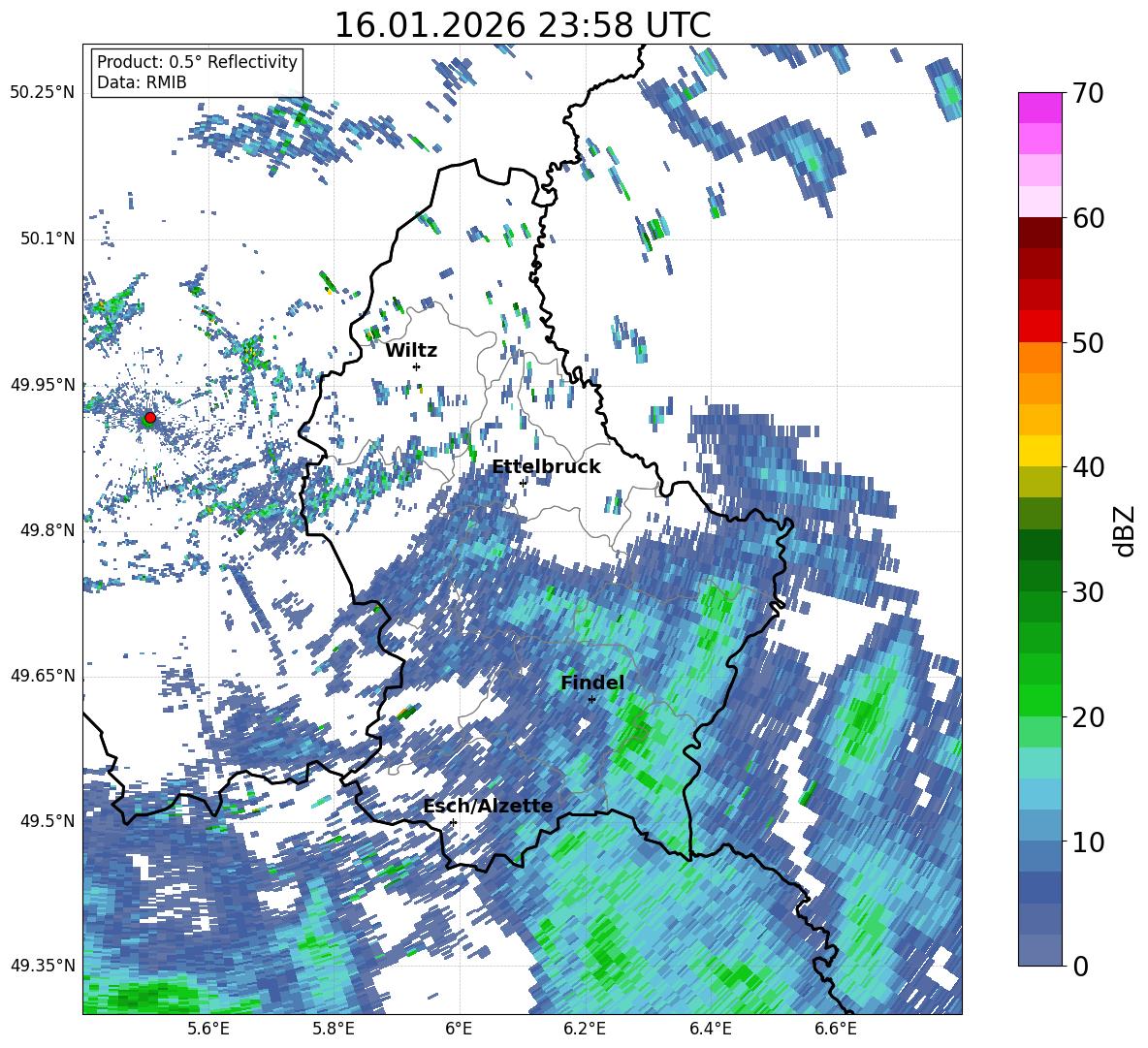Click the 60 dBZ colorbar tick label
Screen dimensions: 1148x1048
point(1088,218)
